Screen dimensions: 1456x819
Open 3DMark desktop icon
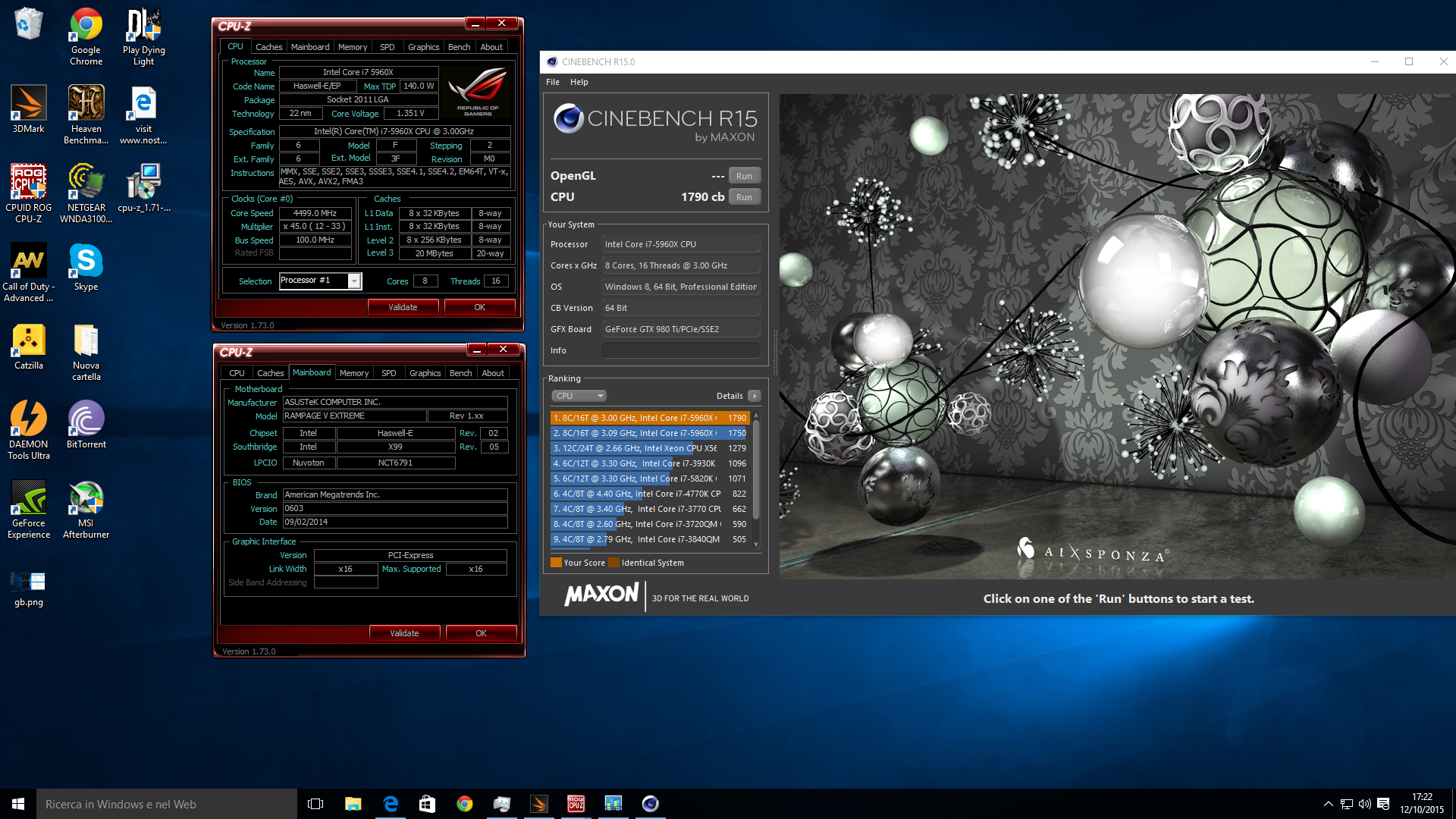(28, 109)
